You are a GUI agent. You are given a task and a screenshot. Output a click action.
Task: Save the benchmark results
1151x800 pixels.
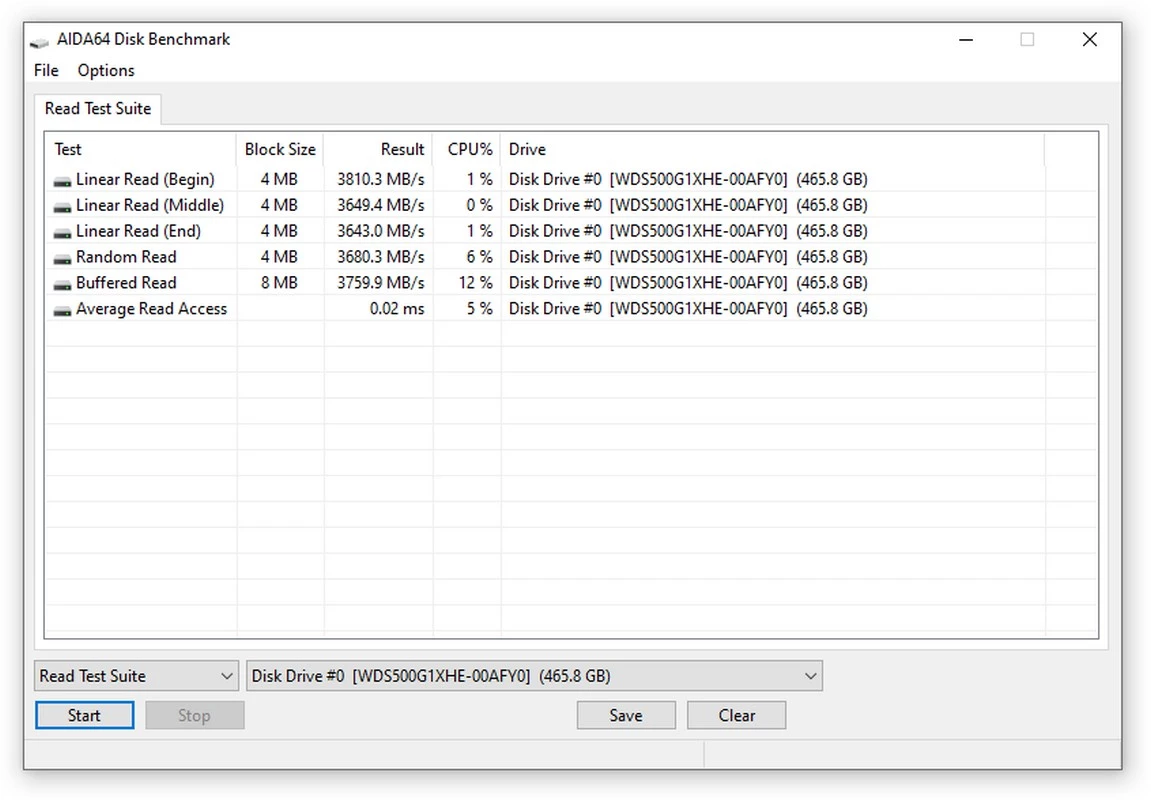click(x=626, y=716)
